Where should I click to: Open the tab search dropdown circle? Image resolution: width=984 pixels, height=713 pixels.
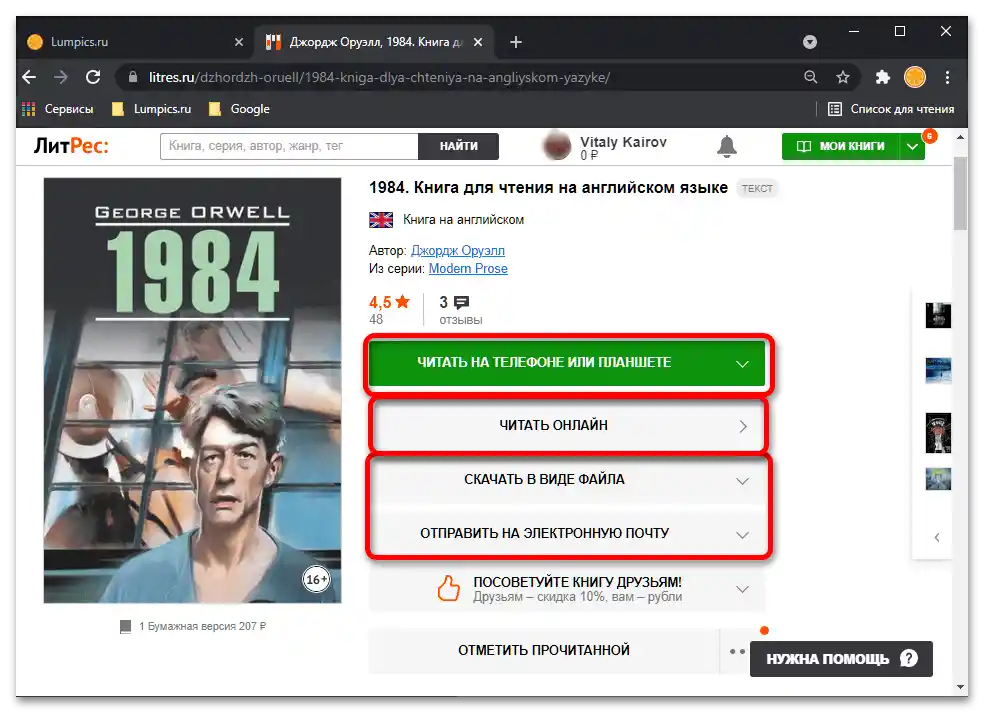pos(810,42)
